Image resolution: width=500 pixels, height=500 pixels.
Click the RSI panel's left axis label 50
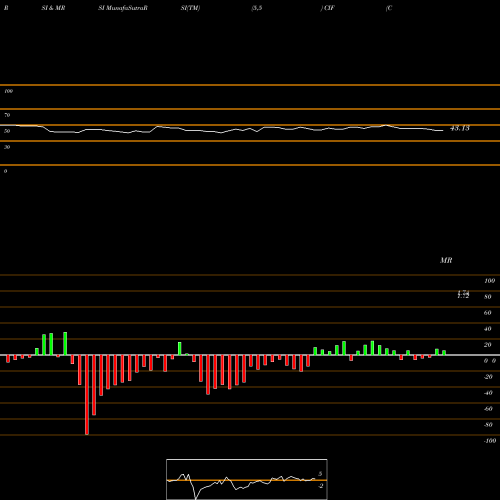coord(7,131)
